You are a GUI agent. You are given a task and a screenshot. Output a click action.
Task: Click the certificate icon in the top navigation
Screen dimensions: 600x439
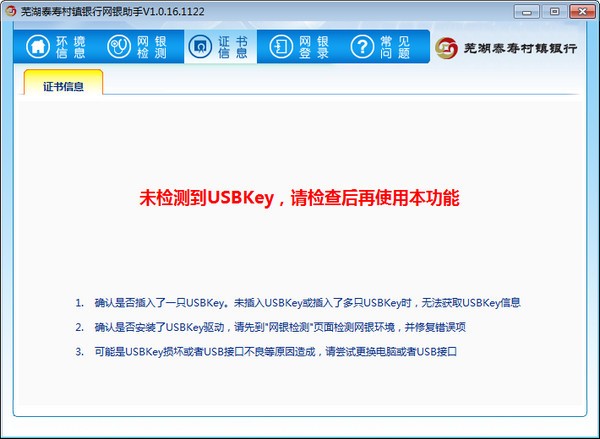pos(201,47)
